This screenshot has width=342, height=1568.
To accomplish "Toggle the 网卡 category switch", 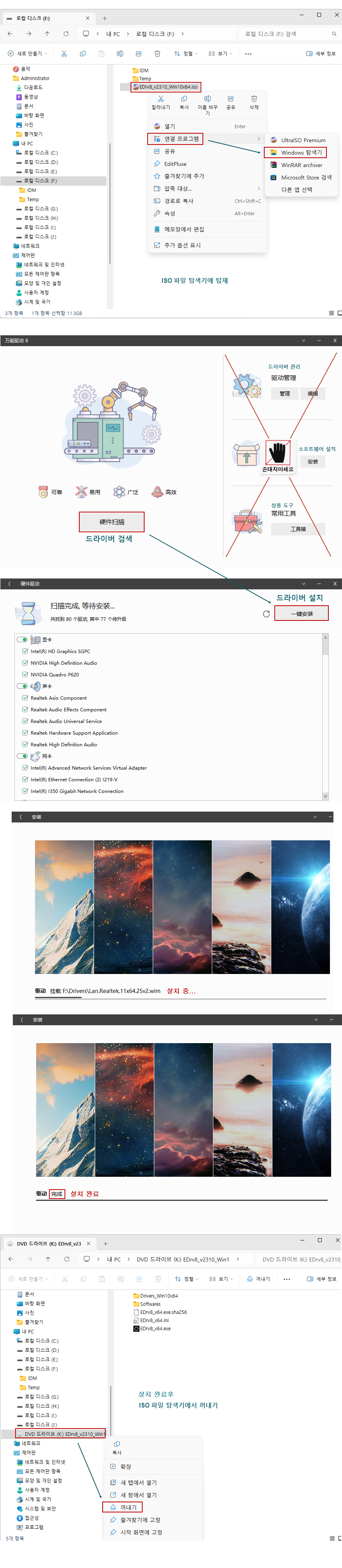I will click(23, 756).
